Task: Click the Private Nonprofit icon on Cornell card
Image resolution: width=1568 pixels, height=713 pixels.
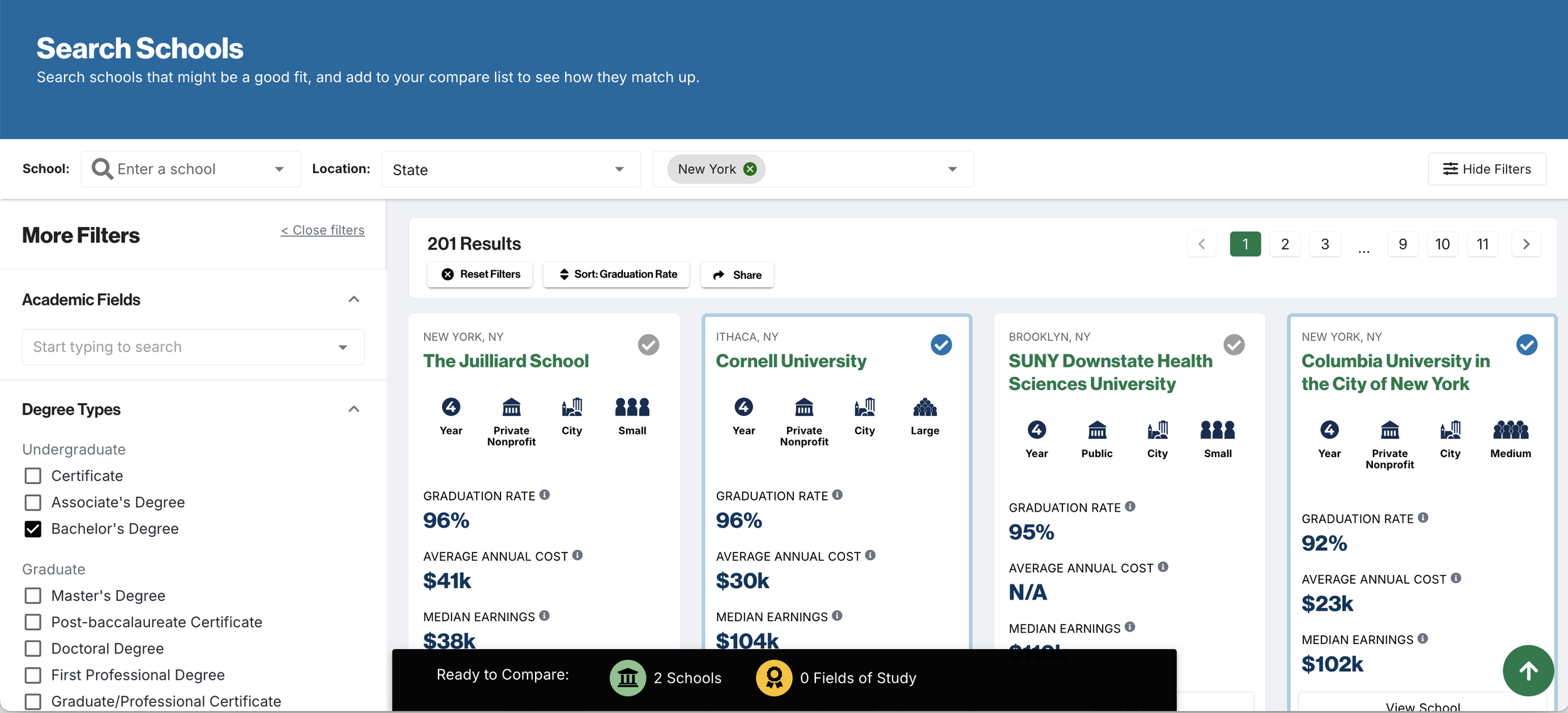Action: (x=804, y=407)
